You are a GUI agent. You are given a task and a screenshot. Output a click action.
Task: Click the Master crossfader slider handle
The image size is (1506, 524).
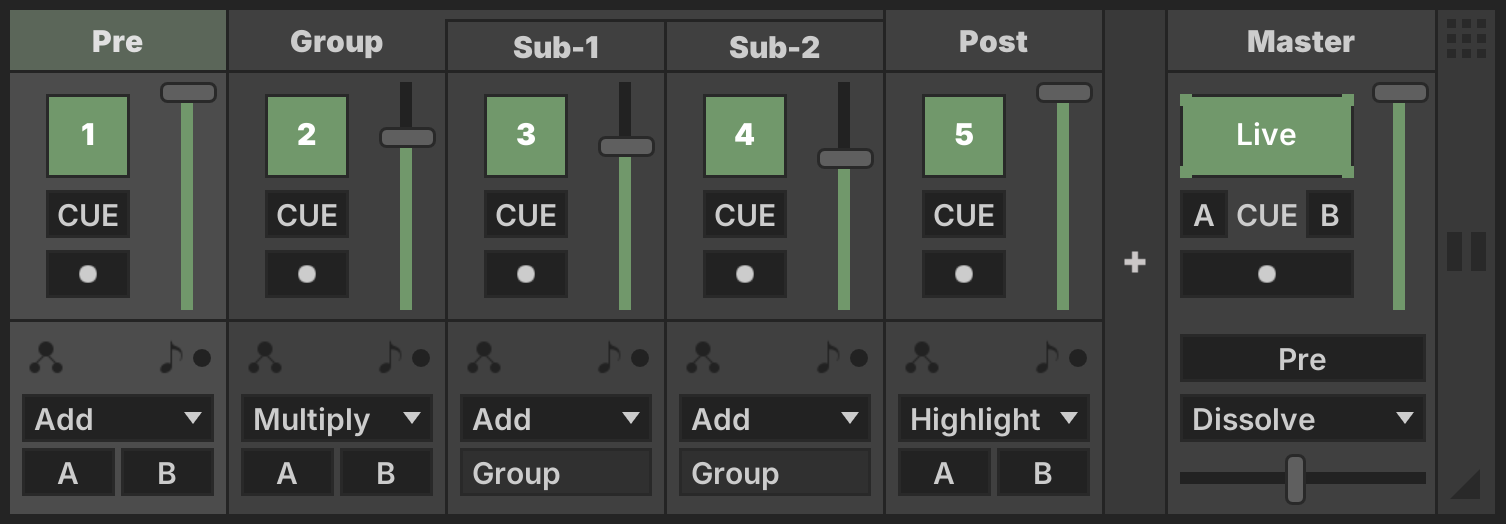click(1295, 479)
